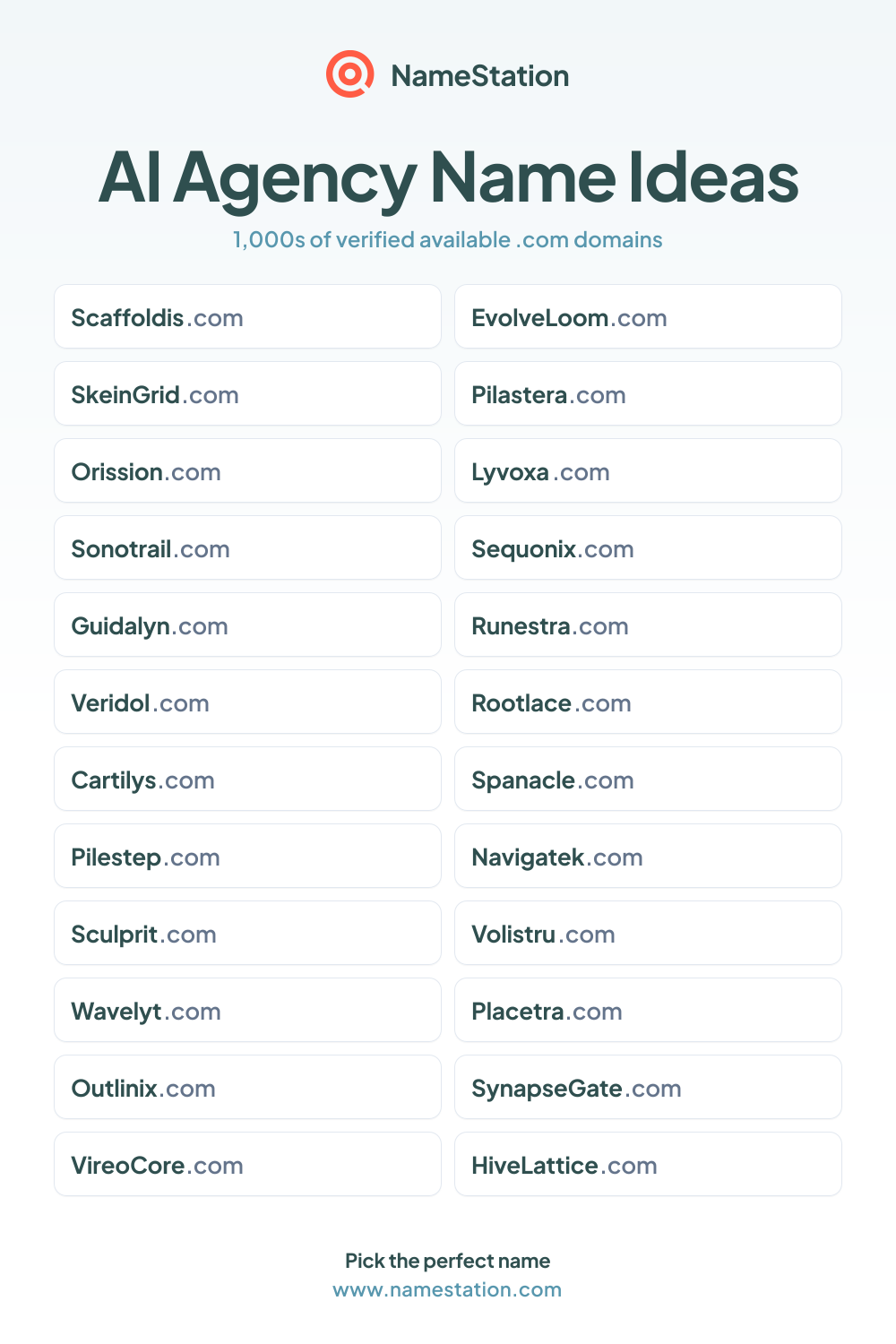896x1344 pixels.
Task: Click the NameStation brand text
Action: [x=480, y=75]
